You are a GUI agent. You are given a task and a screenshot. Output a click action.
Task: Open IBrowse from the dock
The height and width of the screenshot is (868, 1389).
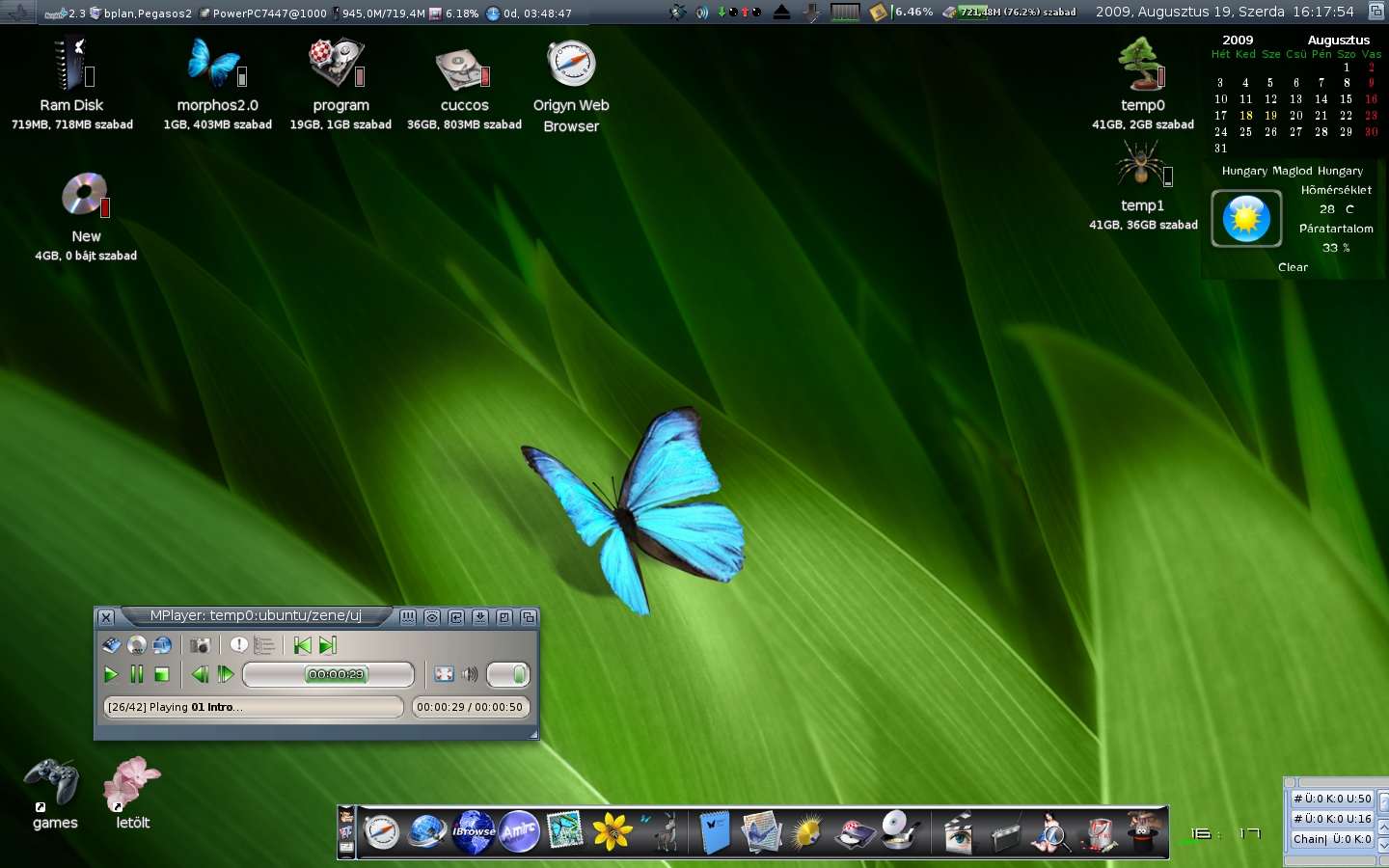[x=473, y=830]
